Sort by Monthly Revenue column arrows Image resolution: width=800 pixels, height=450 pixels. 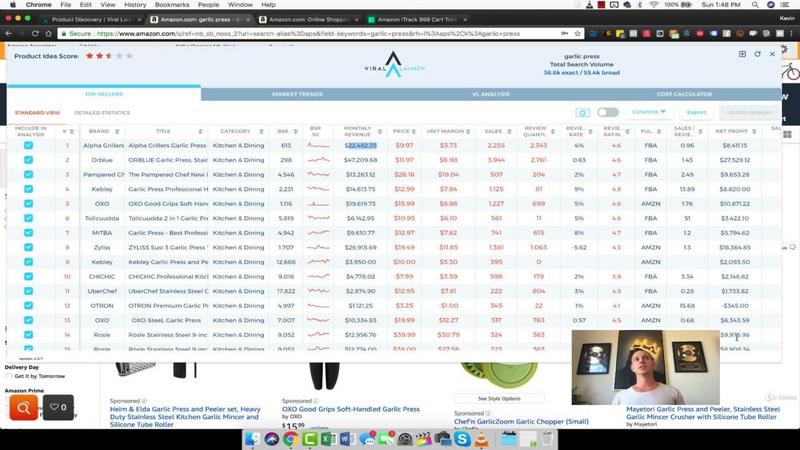pos(380,132)
